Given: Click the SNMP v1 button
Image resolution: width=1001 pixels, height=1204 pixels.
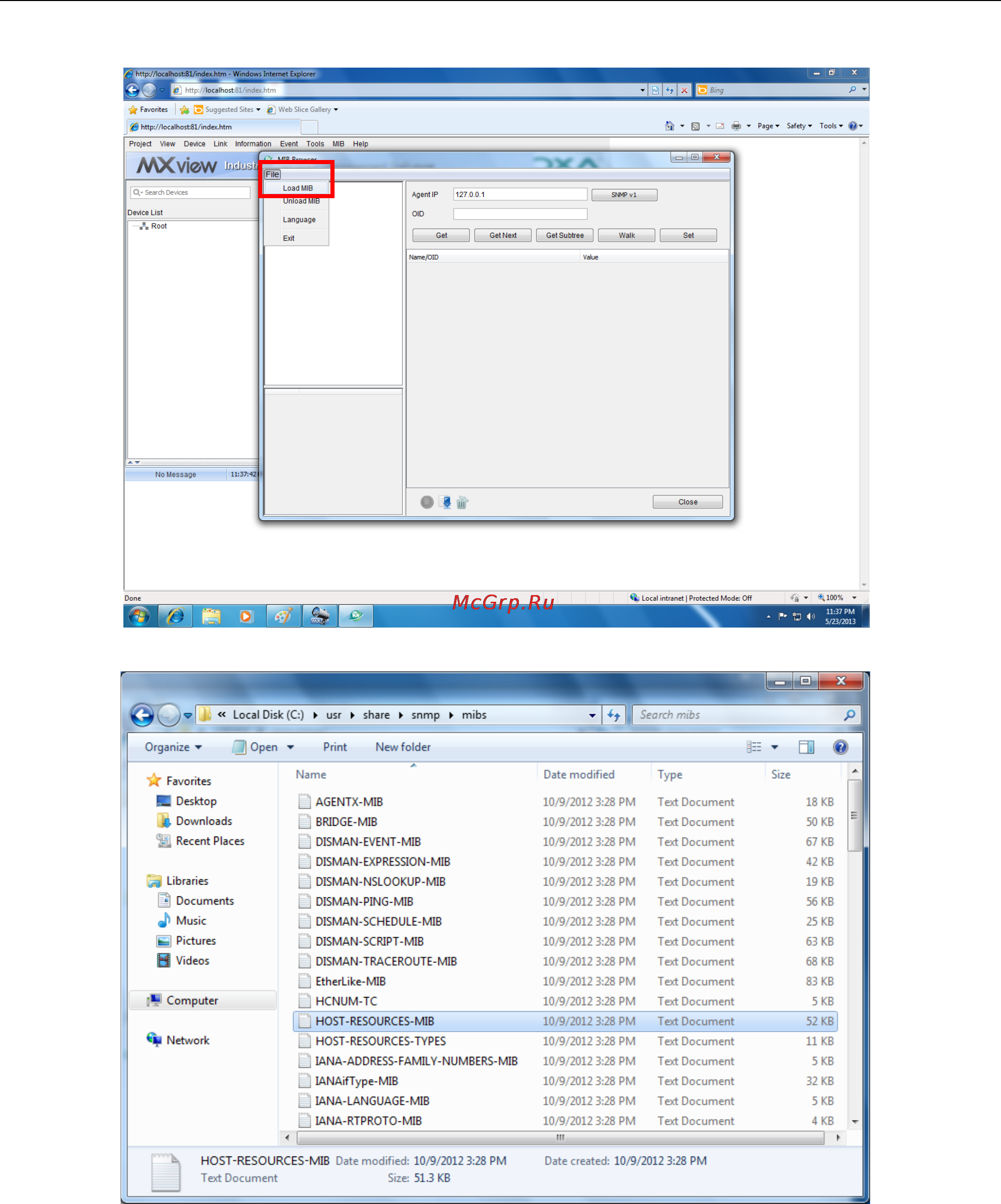Looking at the screenshot, I should coord(624,195).
